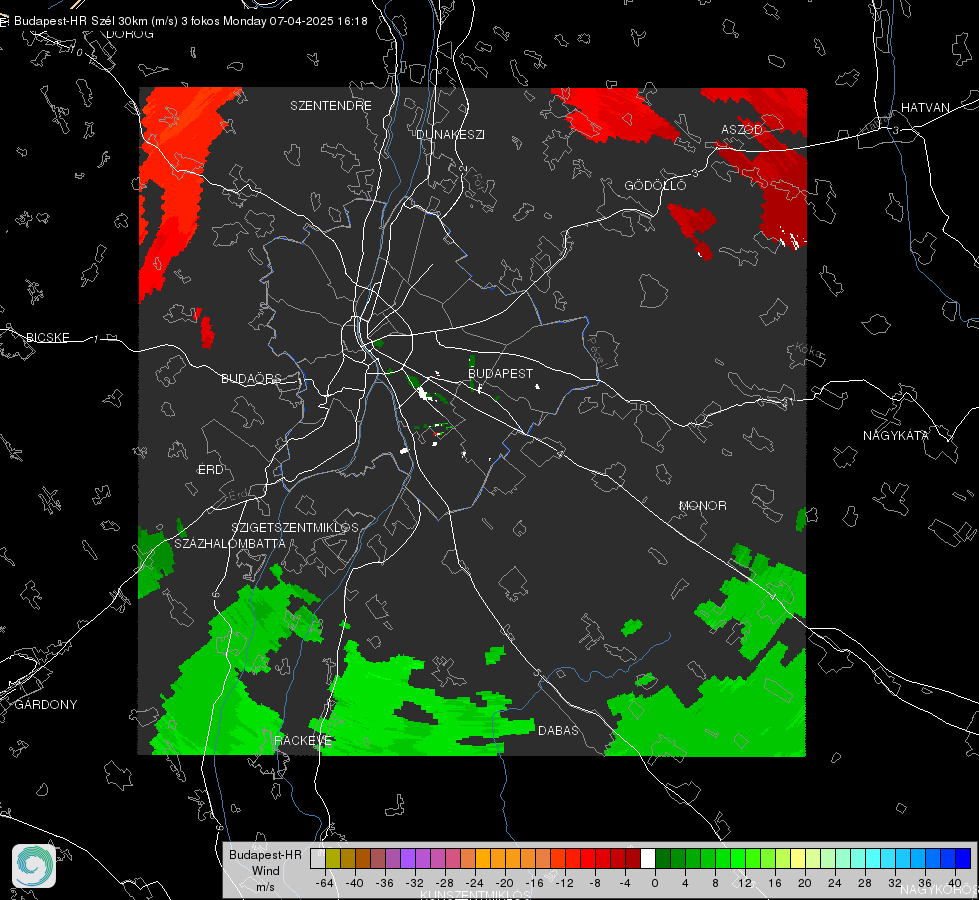Click the radar title text with the 16:18 timestamp
The width and height of the screenshot is (979, 900).
[x=190, y=21]
